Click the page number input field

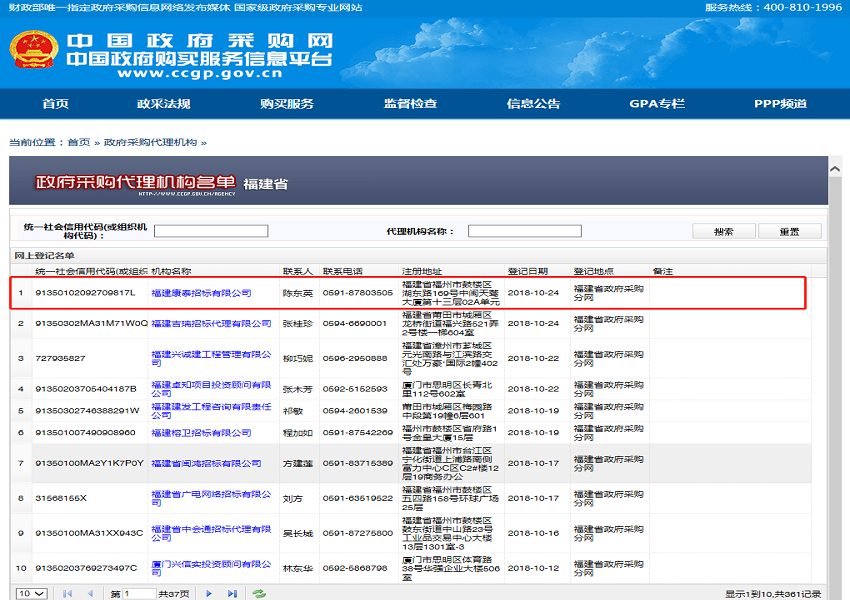140,594
